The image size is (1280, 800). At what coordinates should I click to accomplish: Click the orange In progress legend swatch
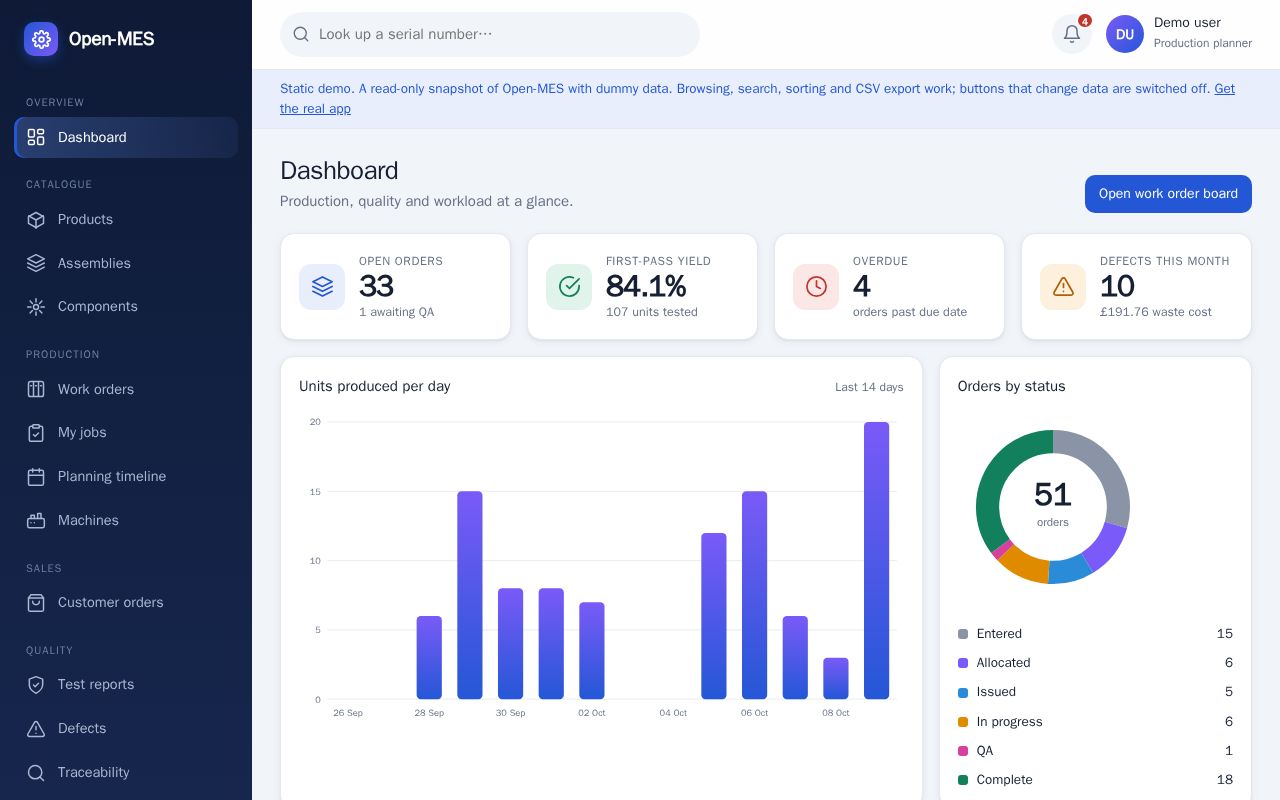(x=963, y=722)
